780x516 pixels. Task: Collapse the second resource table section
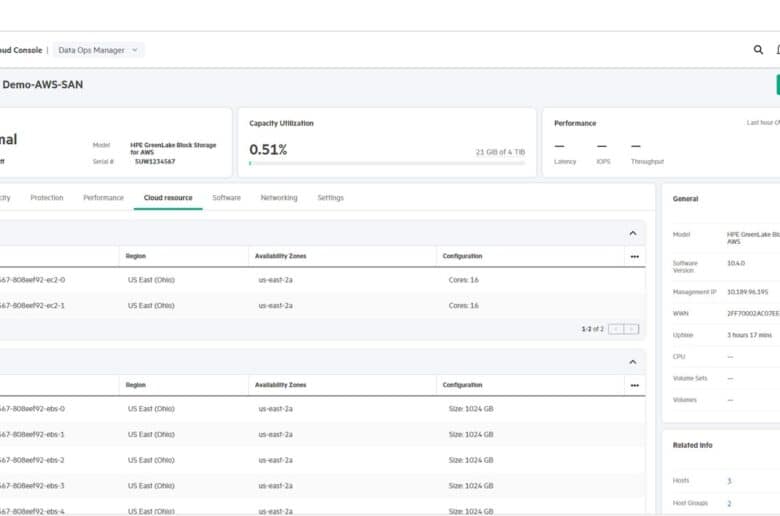tap(633, 362)
